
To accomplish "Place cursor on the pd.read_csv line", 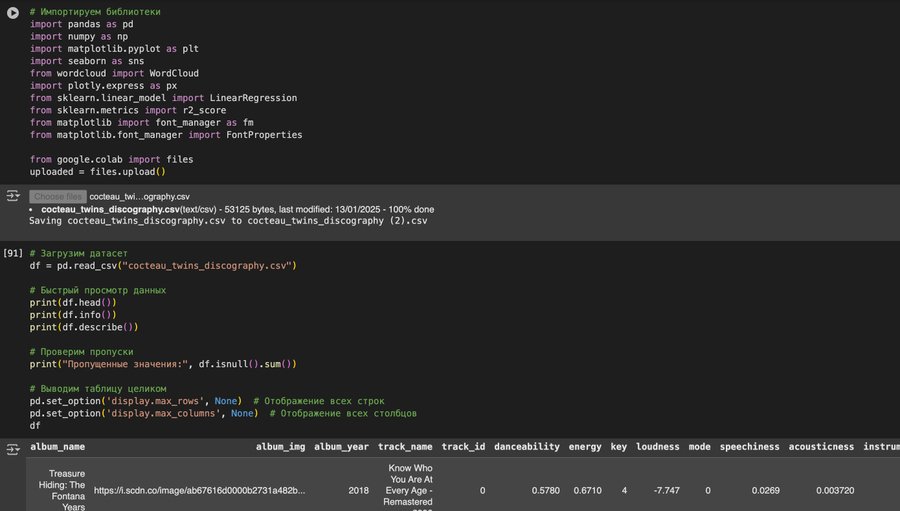I will pyautogui.click(x=163, y=266).
